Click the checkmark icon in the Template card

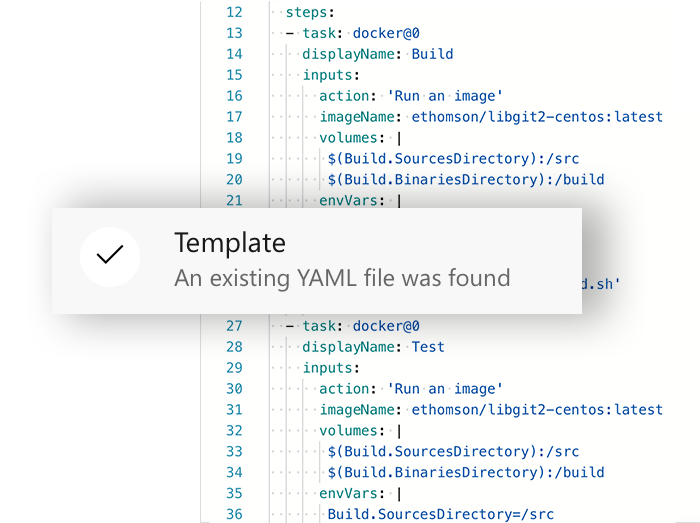(x=109, y=256)
